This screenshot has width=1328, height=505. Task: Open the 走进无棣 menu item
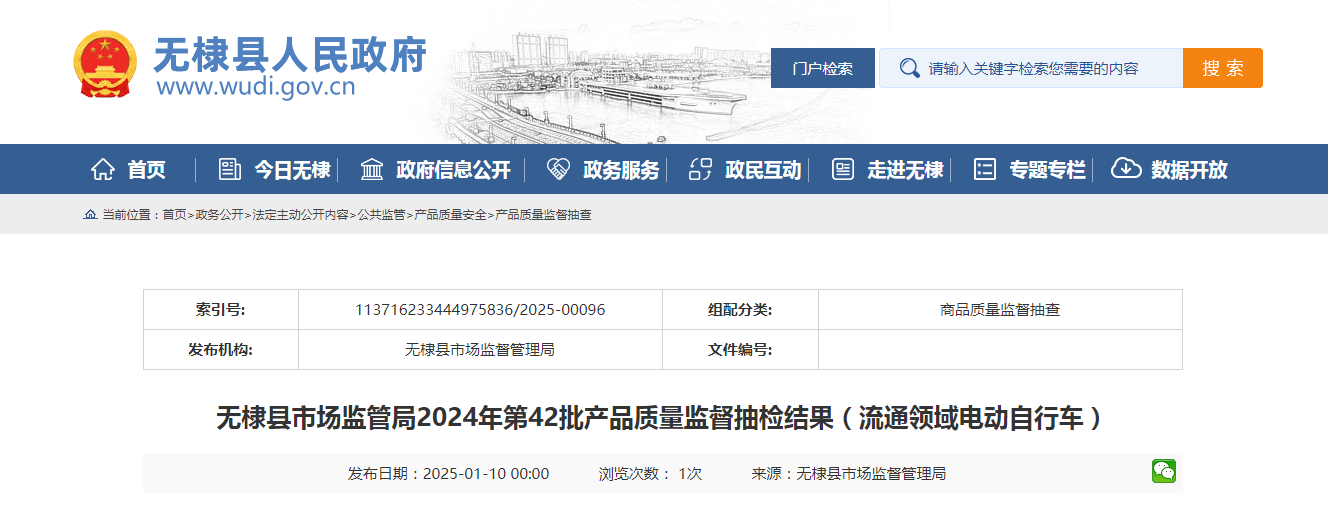click(905, 170)
